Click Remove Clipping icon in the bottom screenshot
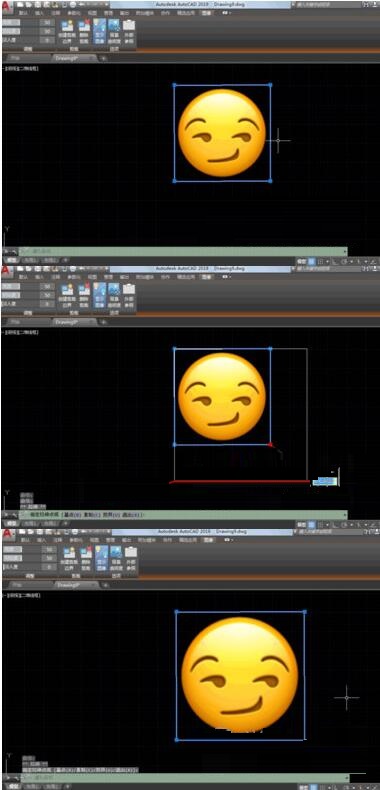This screenshot has width=380, height=790. click(x=86, y=559)
